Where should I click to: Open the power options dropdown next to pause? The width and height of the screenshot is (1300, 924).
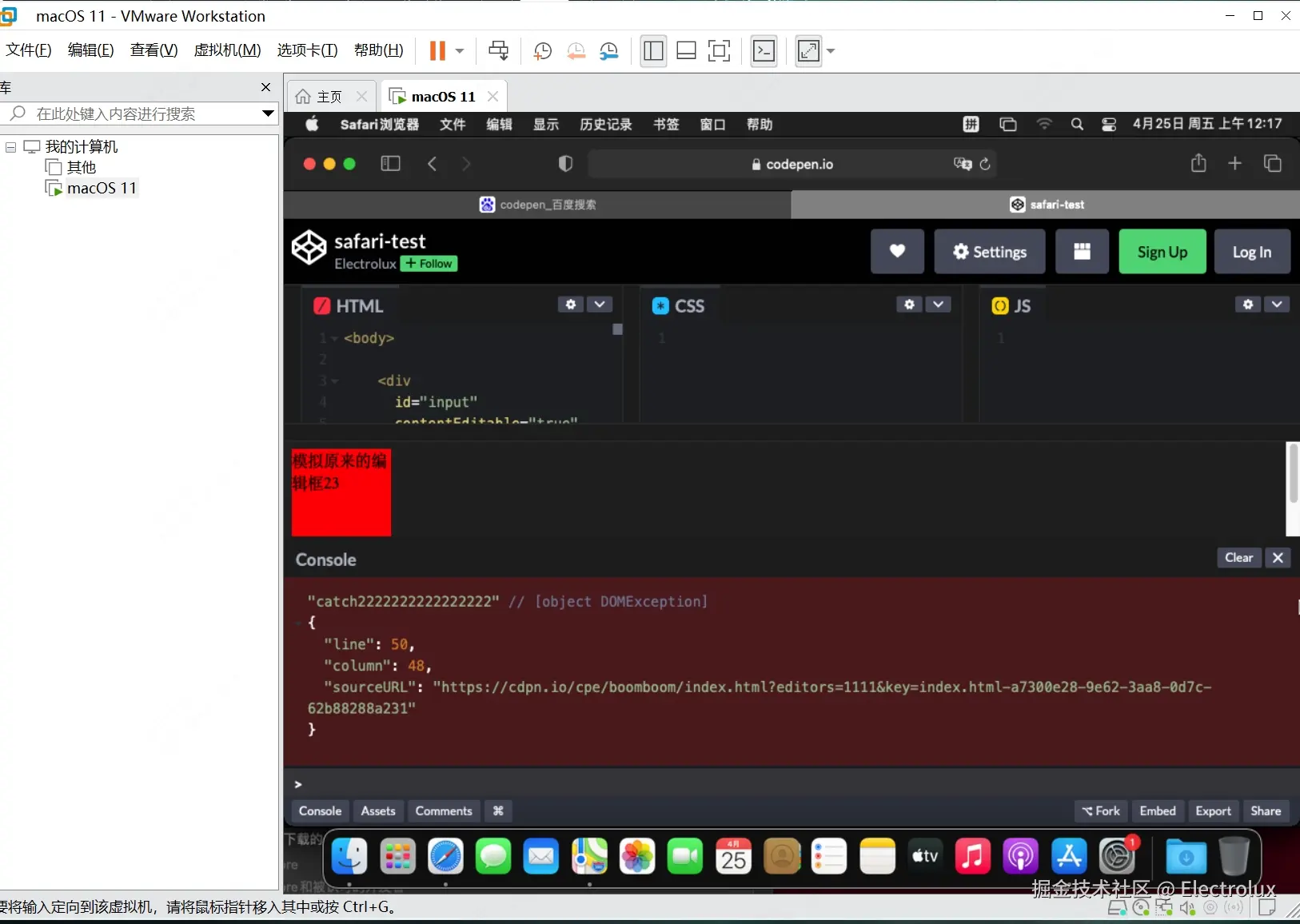coord(460,51)
